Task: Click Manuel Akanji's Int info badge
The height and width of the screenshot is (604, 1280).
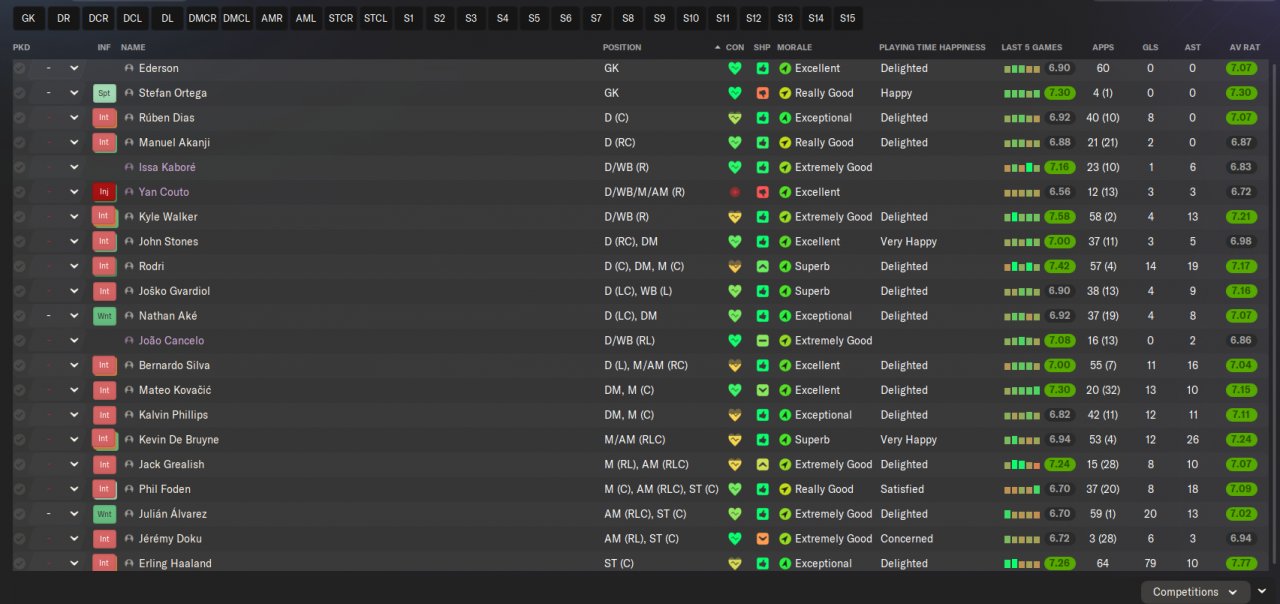Action: pyautogui.click(x=104, y=143)
